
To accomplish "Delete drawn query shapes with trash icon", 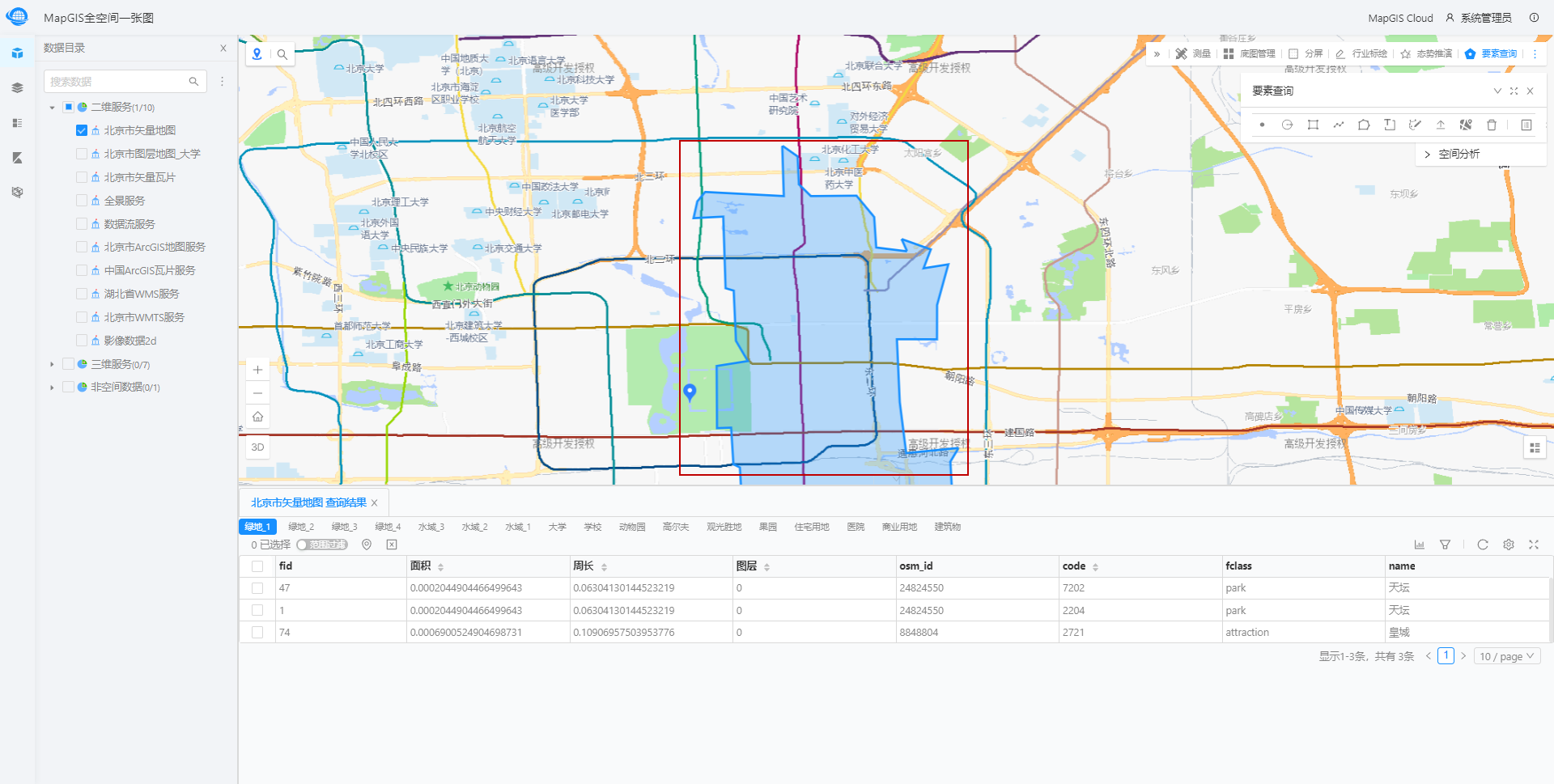I will (x=1492, y=125).
